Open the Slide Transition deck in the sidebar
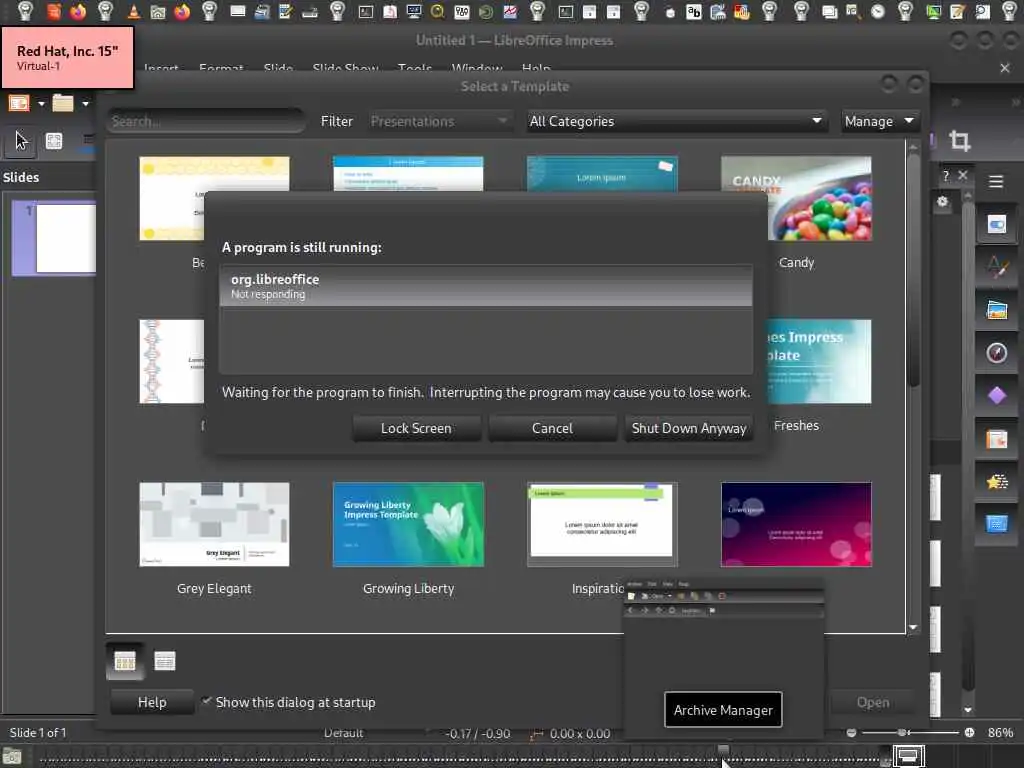The height and width of the screenshot is (768, 1024). pyautogui.click(x=997, y=439)
